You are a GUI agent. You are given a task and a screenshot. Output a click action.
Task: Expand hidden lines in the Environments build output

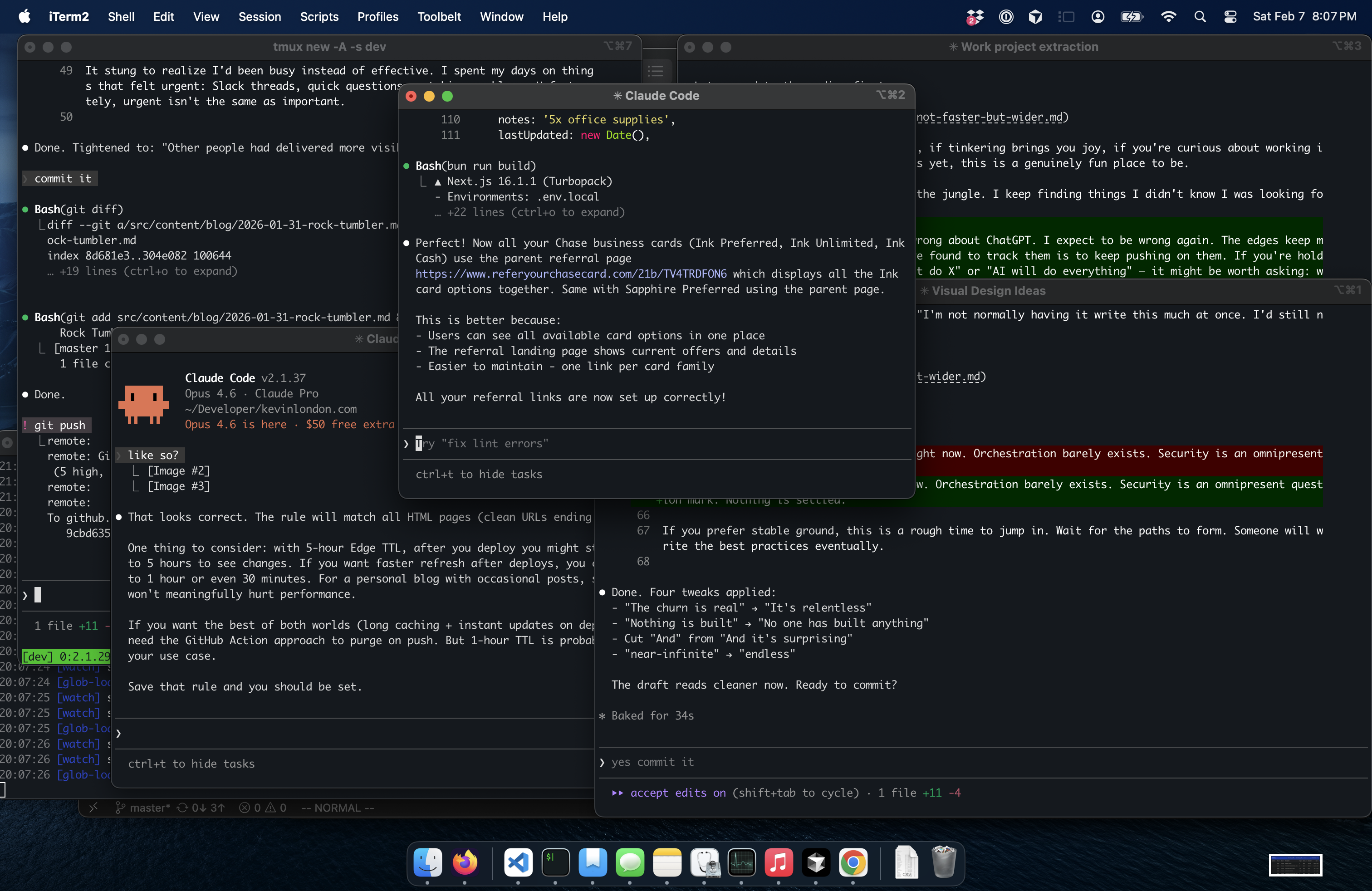[530, 212]
